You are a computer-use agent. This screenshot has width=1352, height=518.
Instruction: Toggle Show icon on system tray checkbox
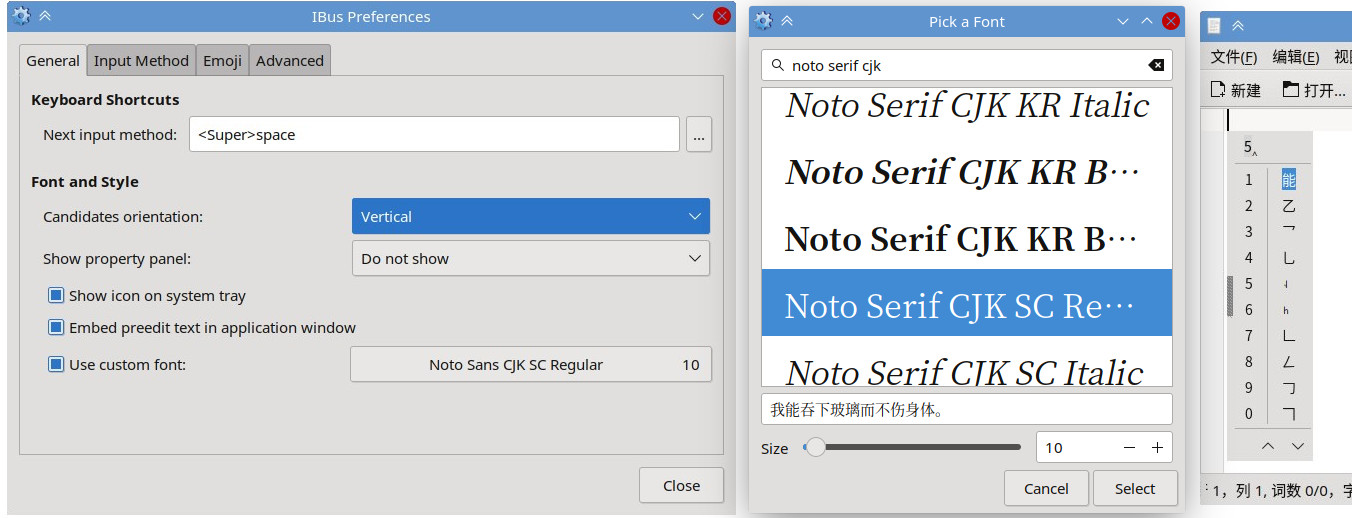click(57, 295)
